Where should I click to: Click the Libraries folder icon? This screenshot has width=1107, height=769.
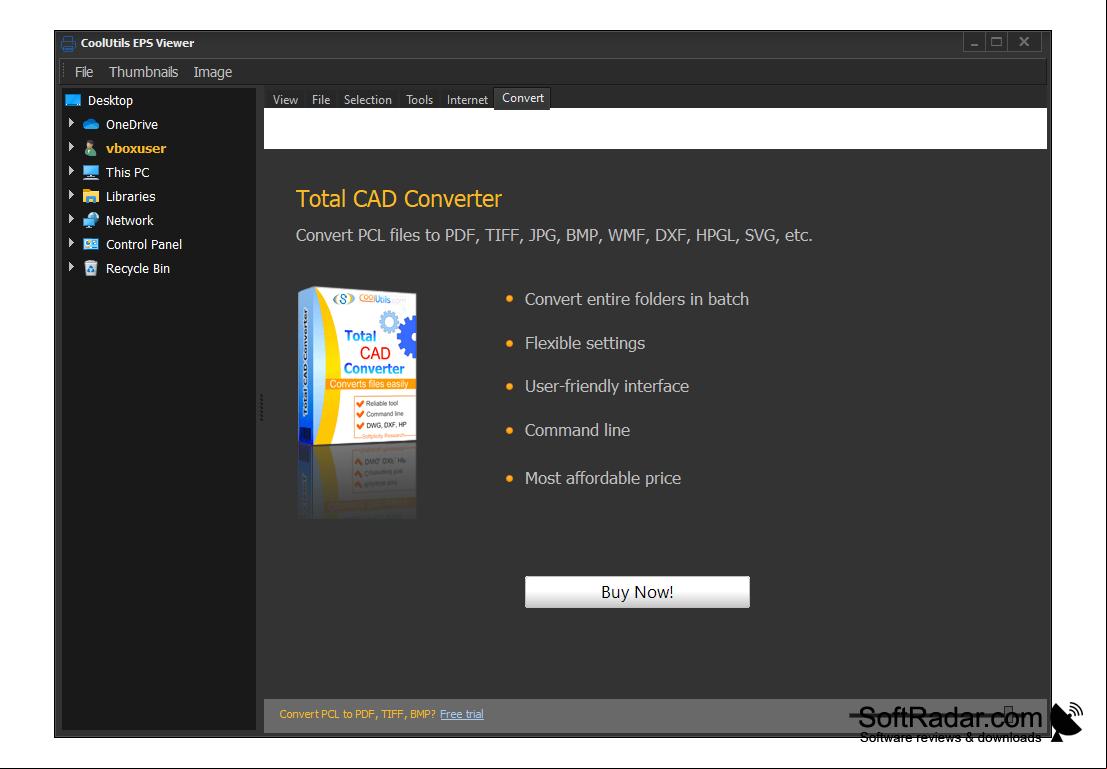90,196
